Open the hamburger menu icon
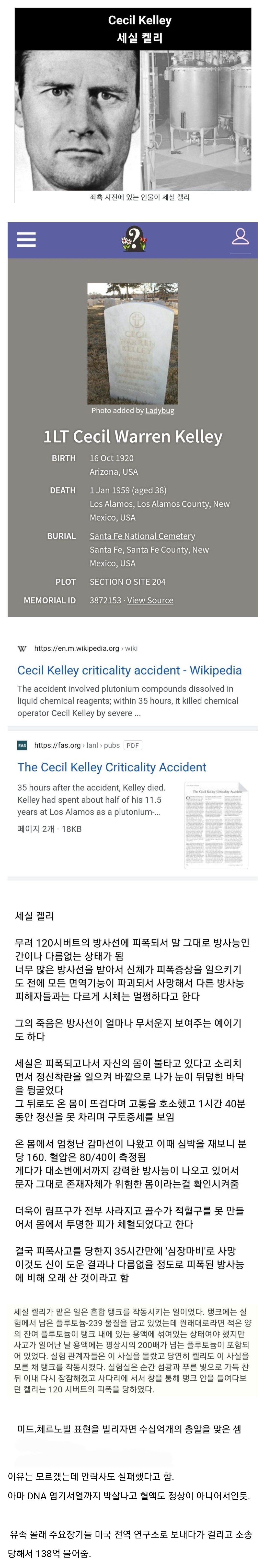Viewport: 264px width, 1568px height. pyautogui.click(x=26, y=239)
